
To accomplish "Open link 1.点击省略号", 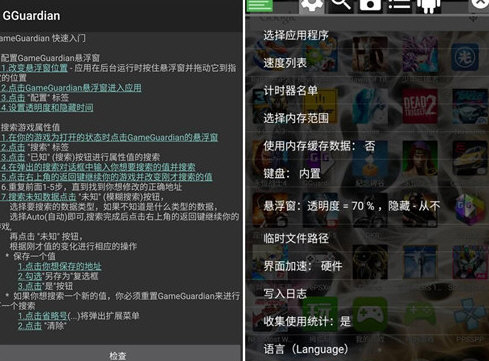I will 43,316.
